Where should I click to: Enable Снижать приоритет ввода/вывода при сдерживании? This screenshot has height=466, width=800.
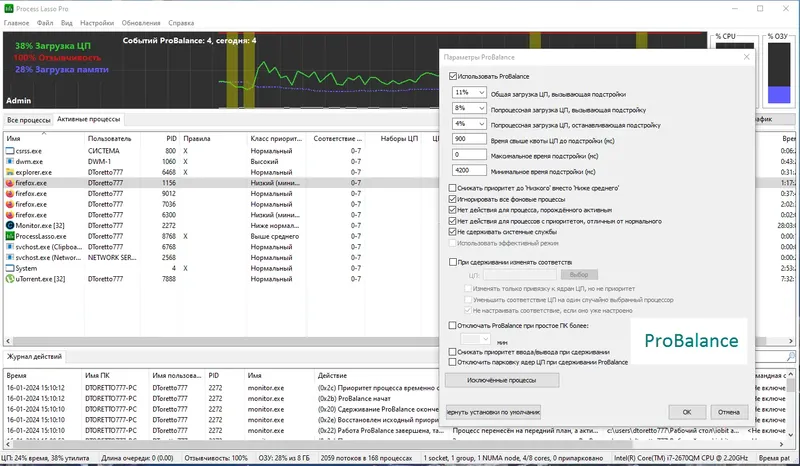click(x=453, y=352)
